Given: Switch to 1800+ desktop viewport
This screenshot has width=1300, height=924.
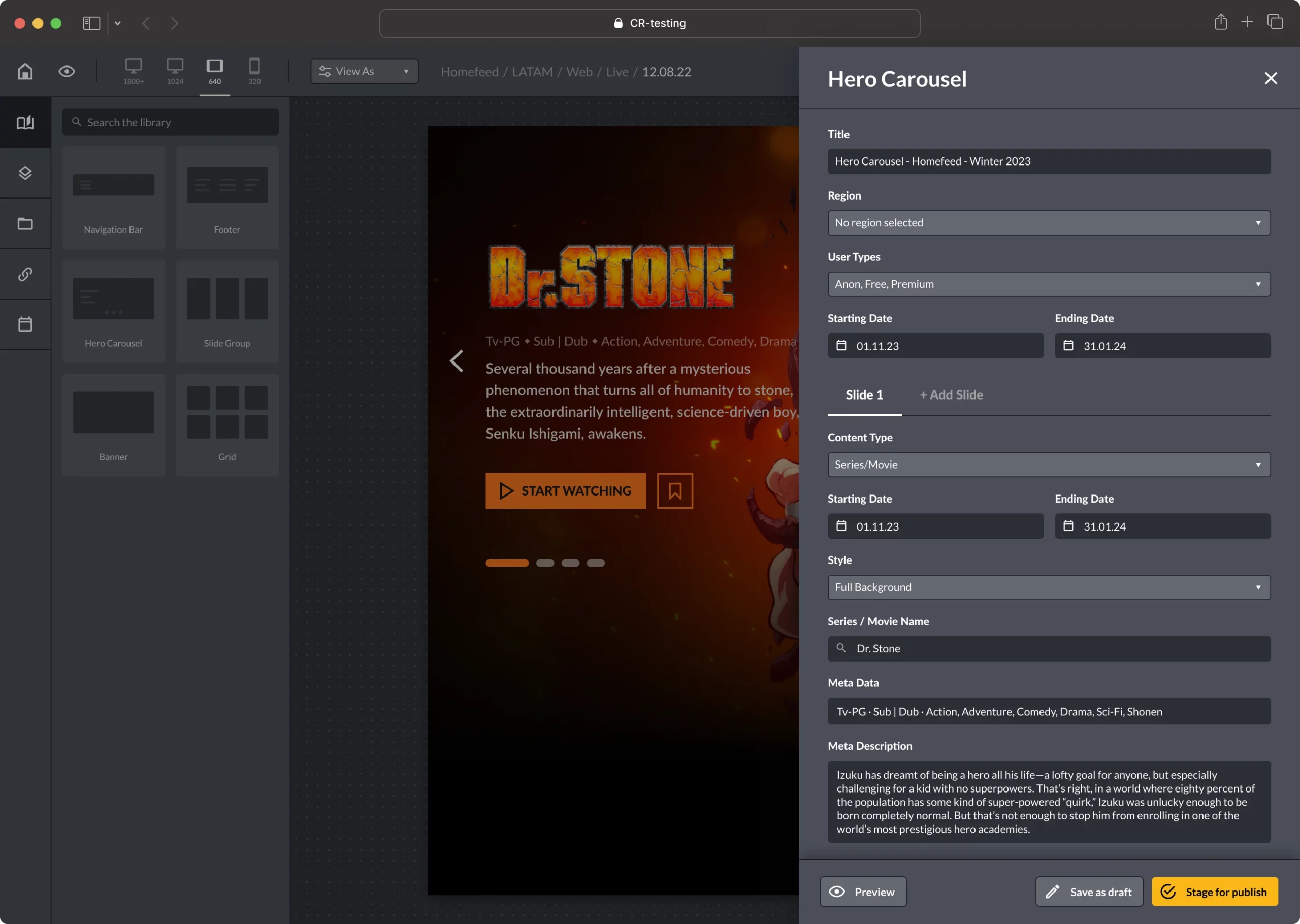Looking at the screenshot, I should click(133, 72).
